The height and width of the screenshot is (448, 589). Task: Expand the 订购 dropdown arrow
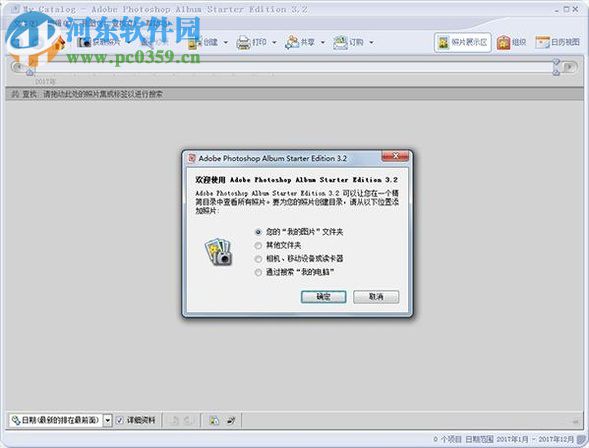[x=371, y=42]
